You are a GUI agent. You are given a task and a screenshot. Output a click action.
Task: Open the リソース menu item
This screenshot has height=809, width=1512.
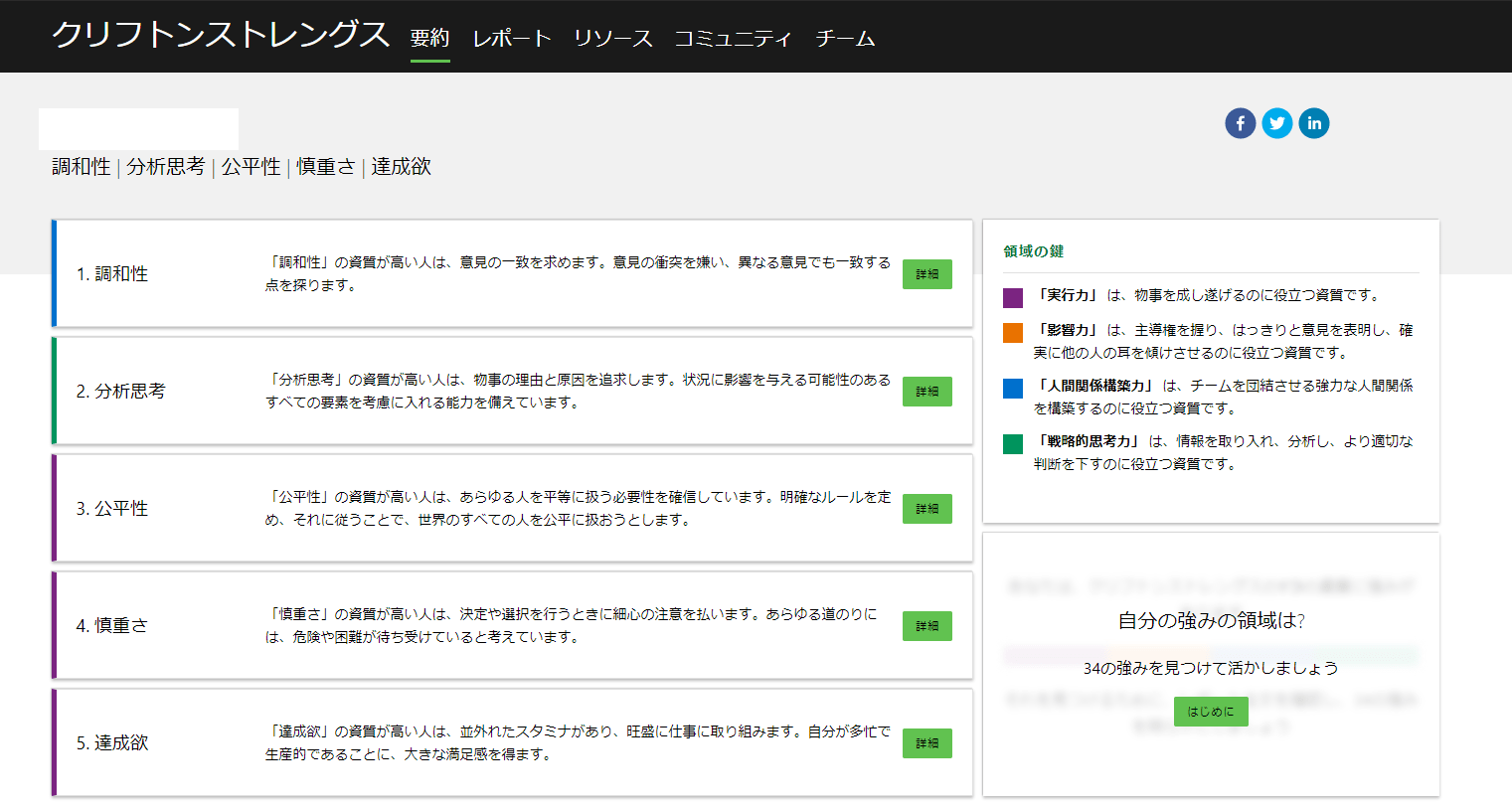pyautogui.click(x=613, y=38)
